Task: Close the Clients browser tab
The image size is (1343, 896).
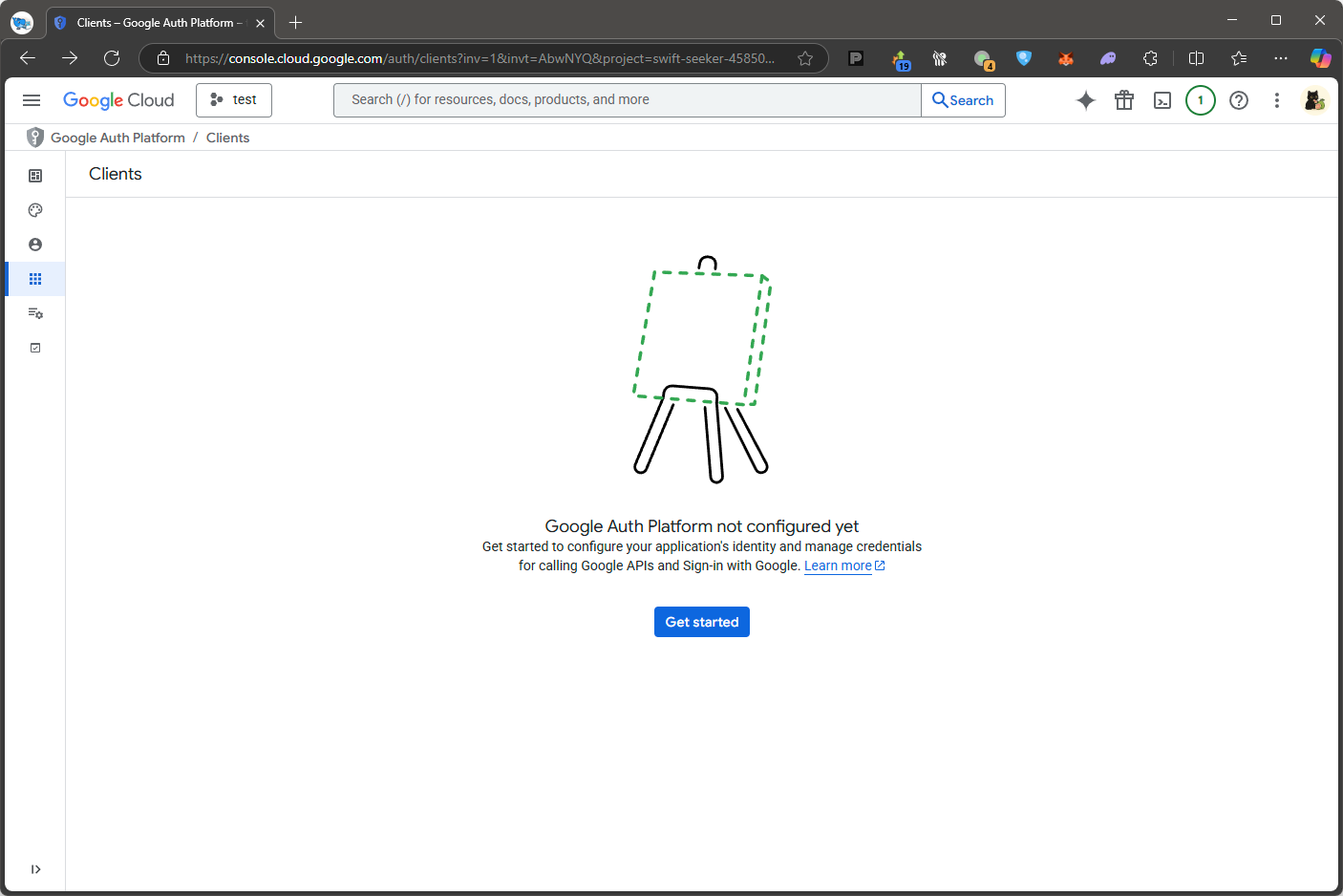Action: (260, 23)
